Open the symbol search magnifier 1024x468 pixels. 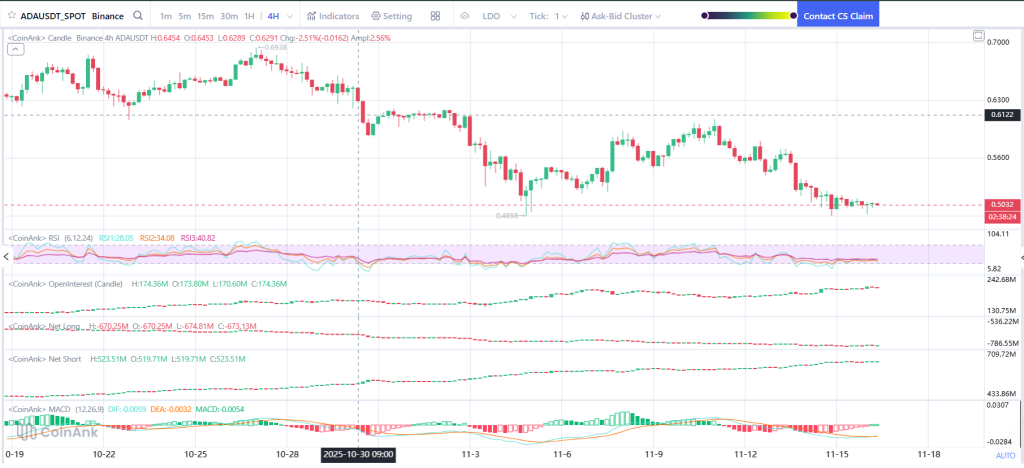point(137,17)
